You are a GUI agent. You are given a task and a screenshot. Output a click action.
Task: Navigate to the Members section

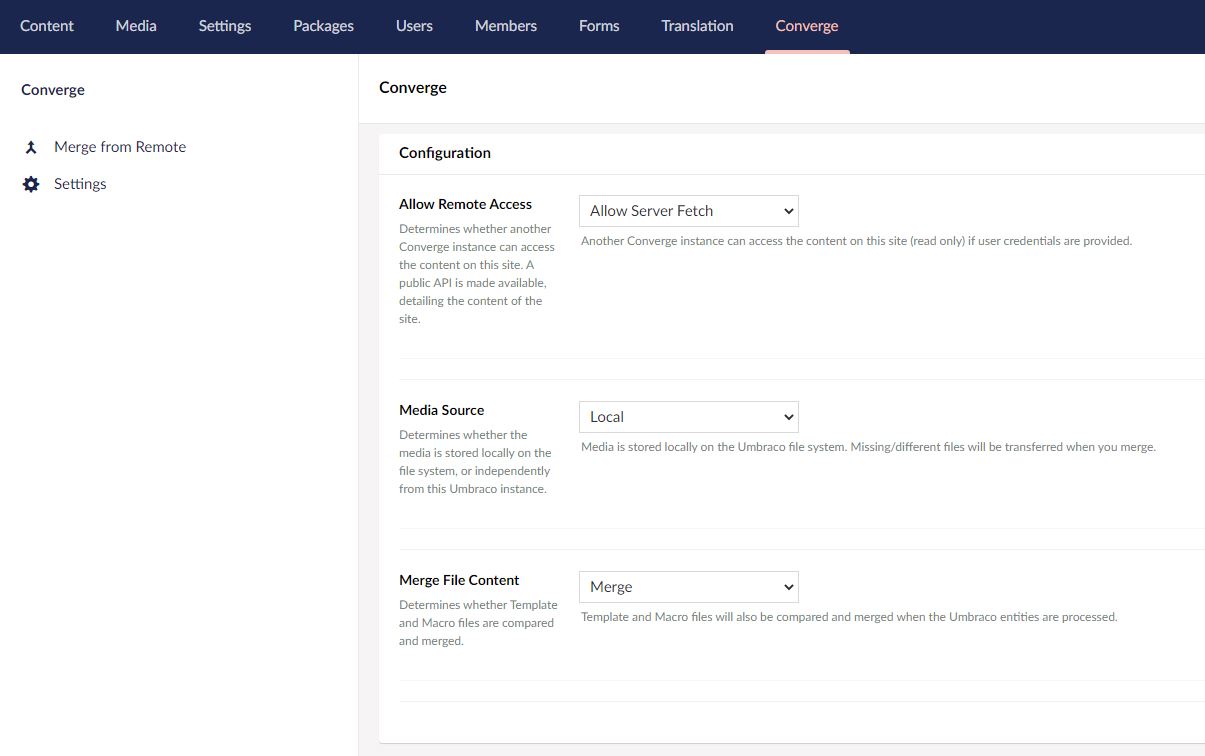point(506,26)
